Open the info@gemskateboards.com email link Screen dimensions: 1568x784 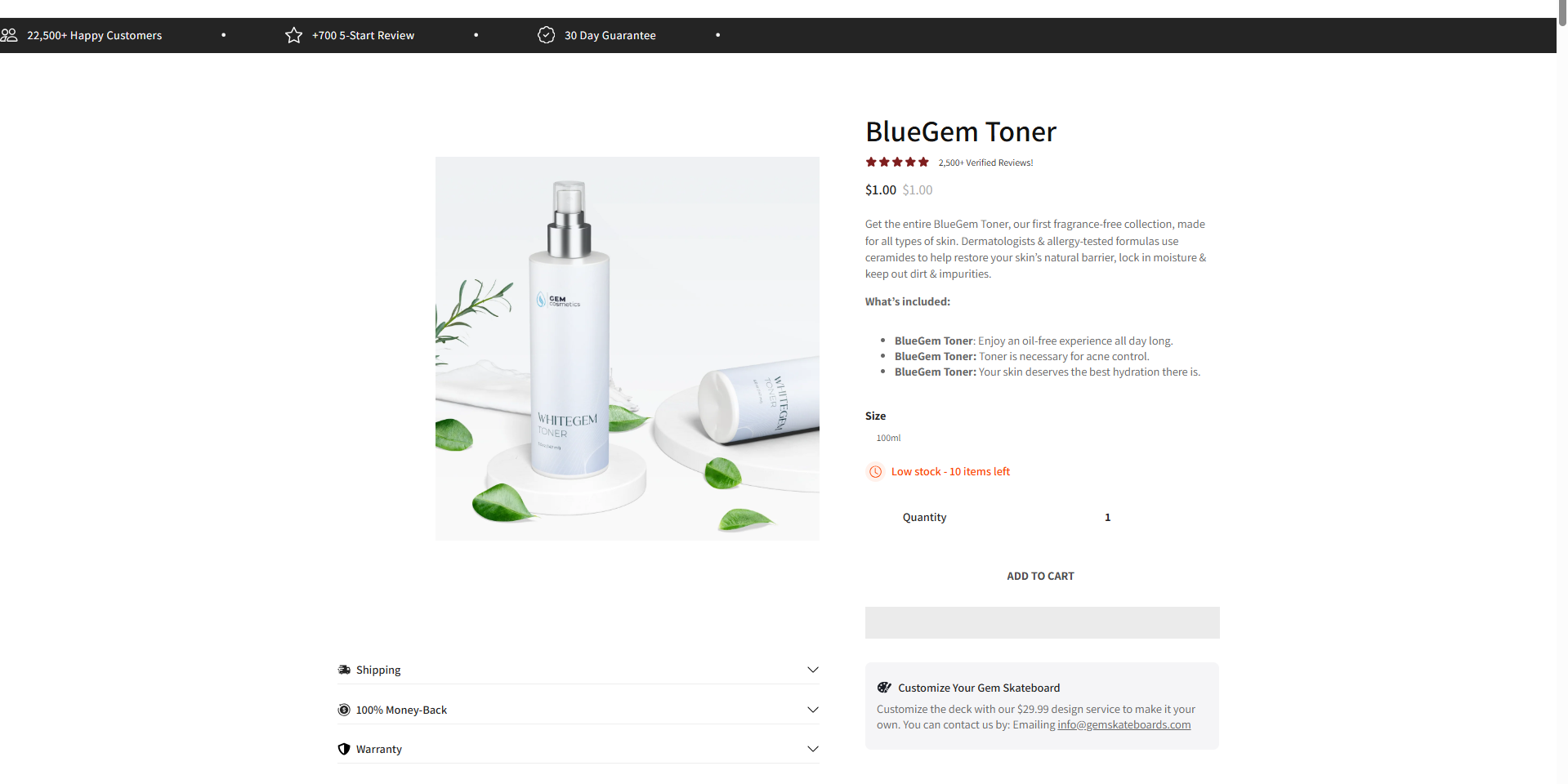[1124, 725]
